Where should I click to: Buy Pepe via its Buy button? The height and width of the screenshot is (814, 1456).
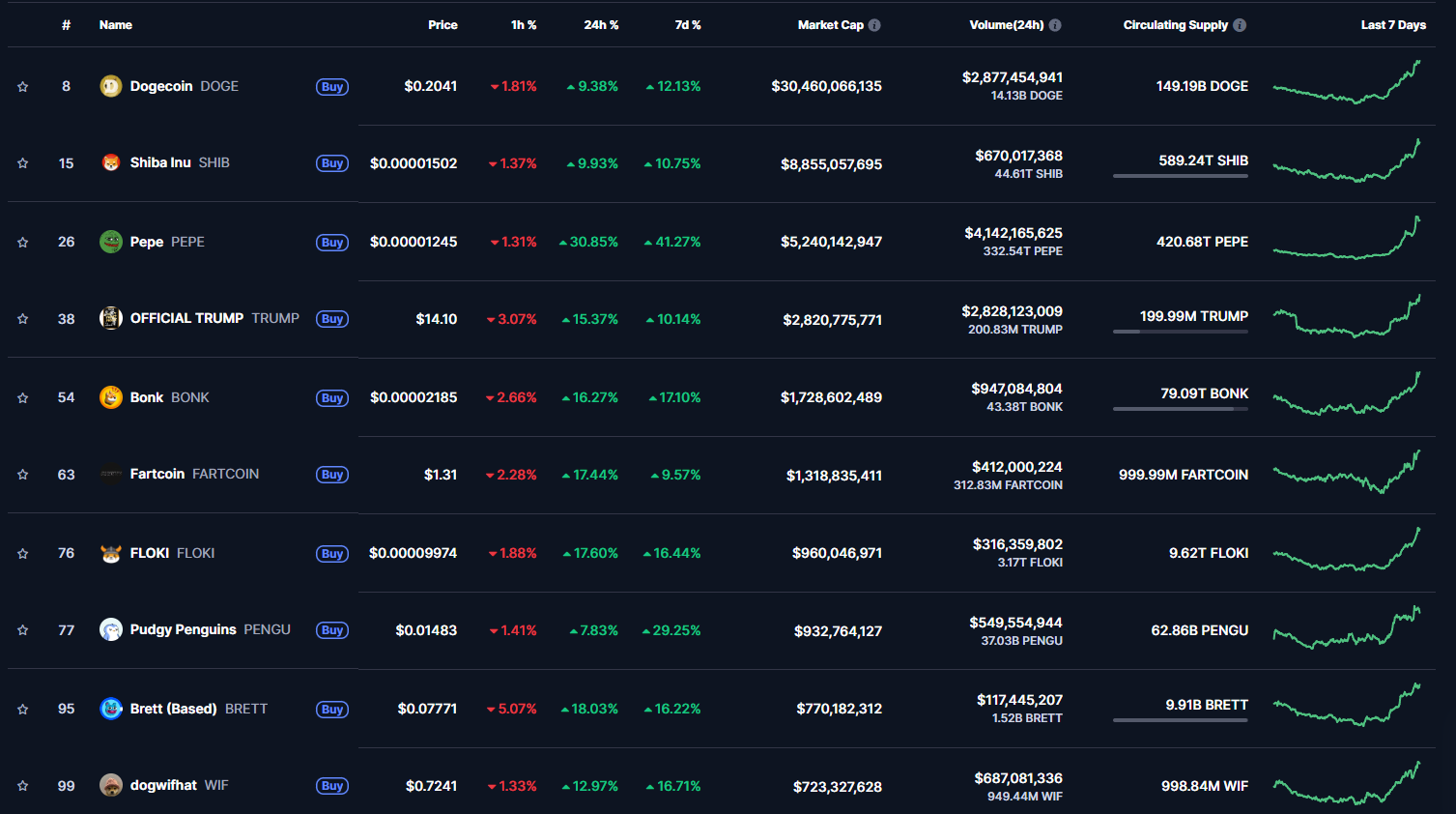click(x=332, y=243)
